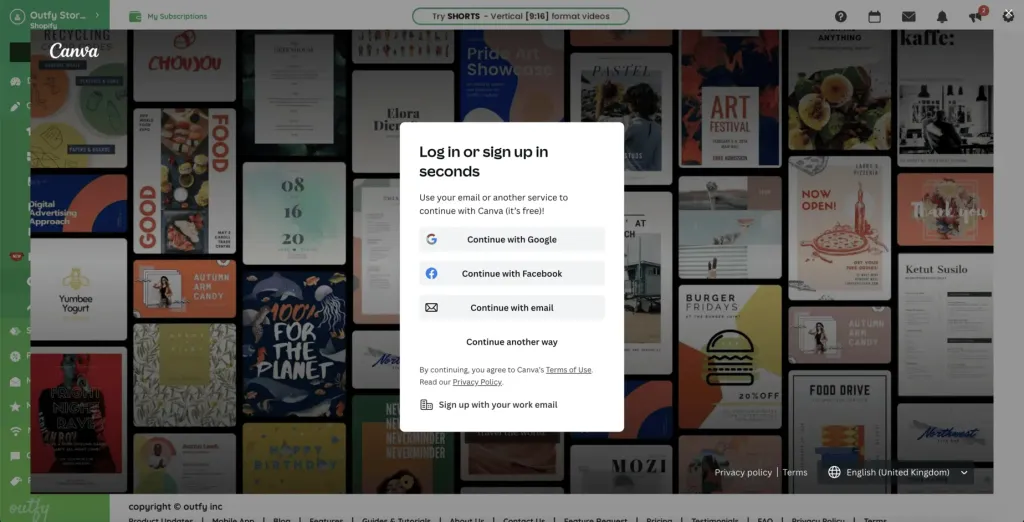This screenshot has width=1024, height=522.
Task: Open the calendar icon in top bar
Action: (874, 17)
